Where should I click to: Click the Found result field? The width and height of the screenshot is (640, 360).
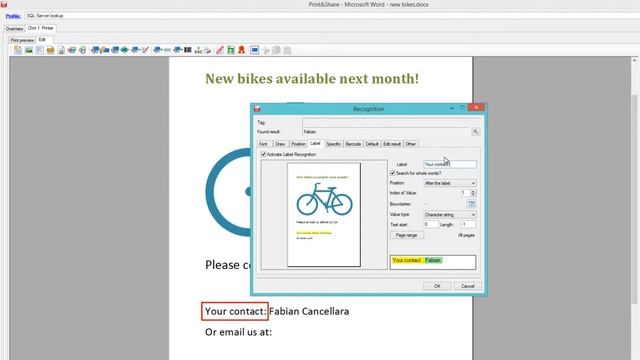coord(386,132)
